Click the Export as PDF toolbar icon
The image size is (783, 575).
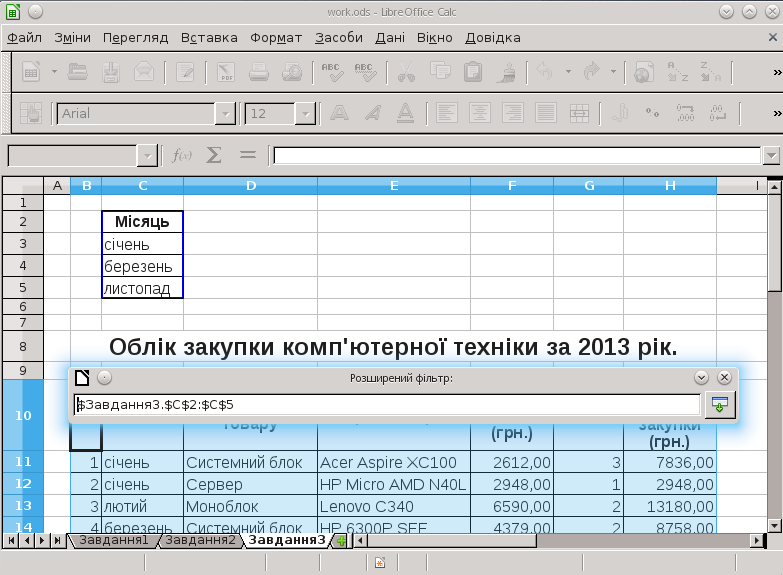[x=225, y=72]
